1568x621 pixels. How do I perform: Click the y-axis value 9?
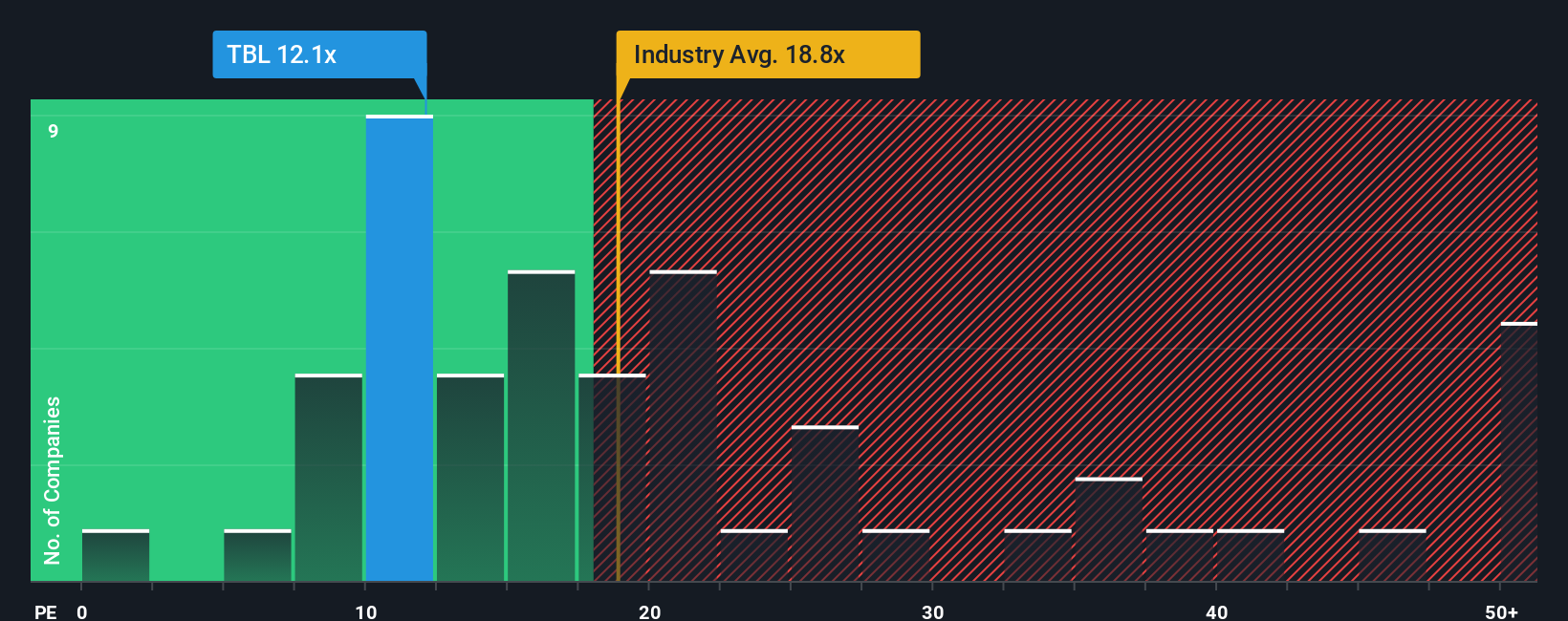tap(54, 131)
